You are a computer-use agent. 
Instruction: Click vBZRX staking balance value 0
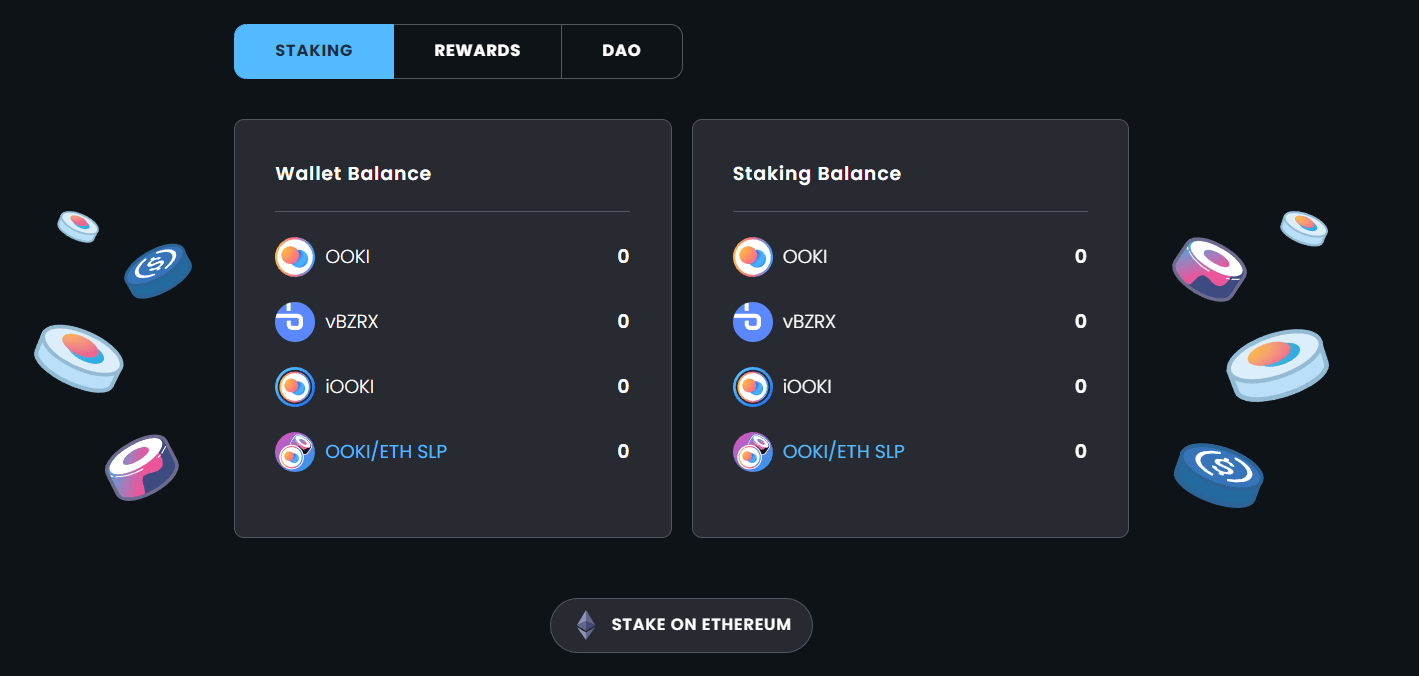pyautogui.click(x=1081, y=322)
